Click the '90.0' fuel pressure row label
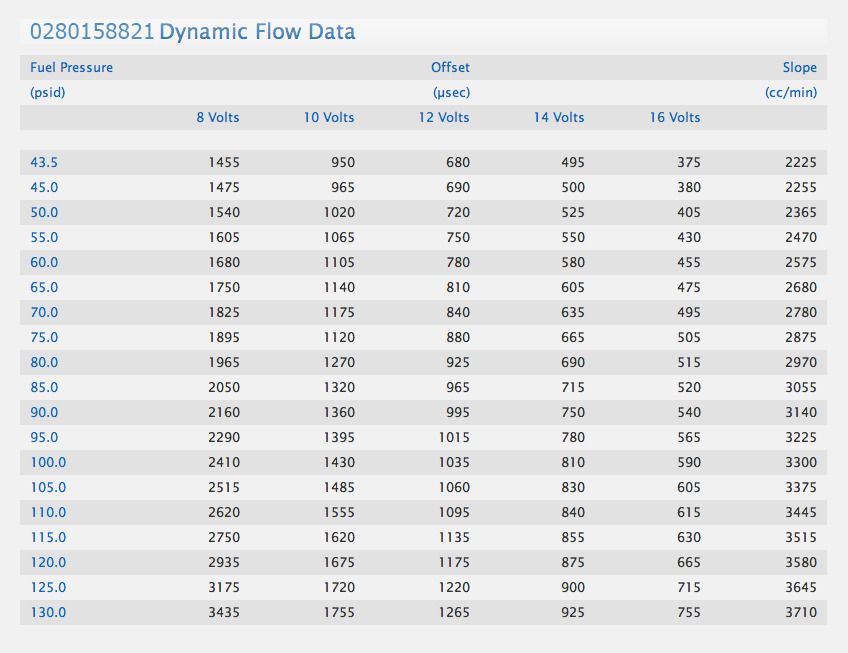 (44, 412)
